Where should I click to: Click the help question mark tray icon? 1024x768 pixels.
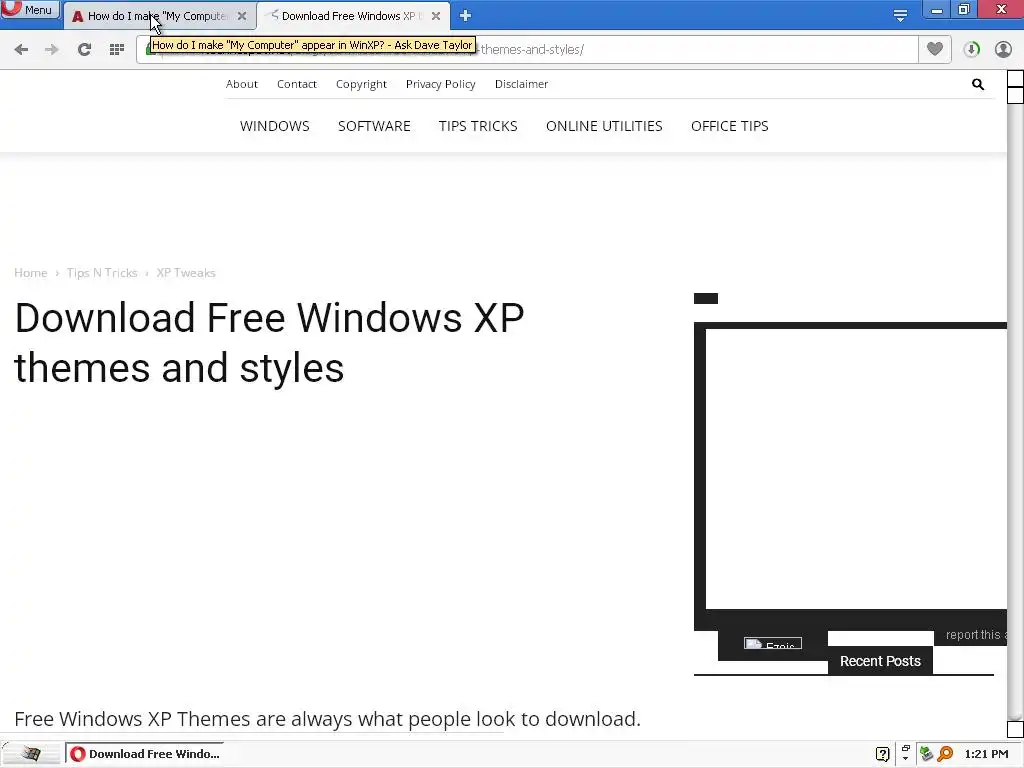pos(882,754)
